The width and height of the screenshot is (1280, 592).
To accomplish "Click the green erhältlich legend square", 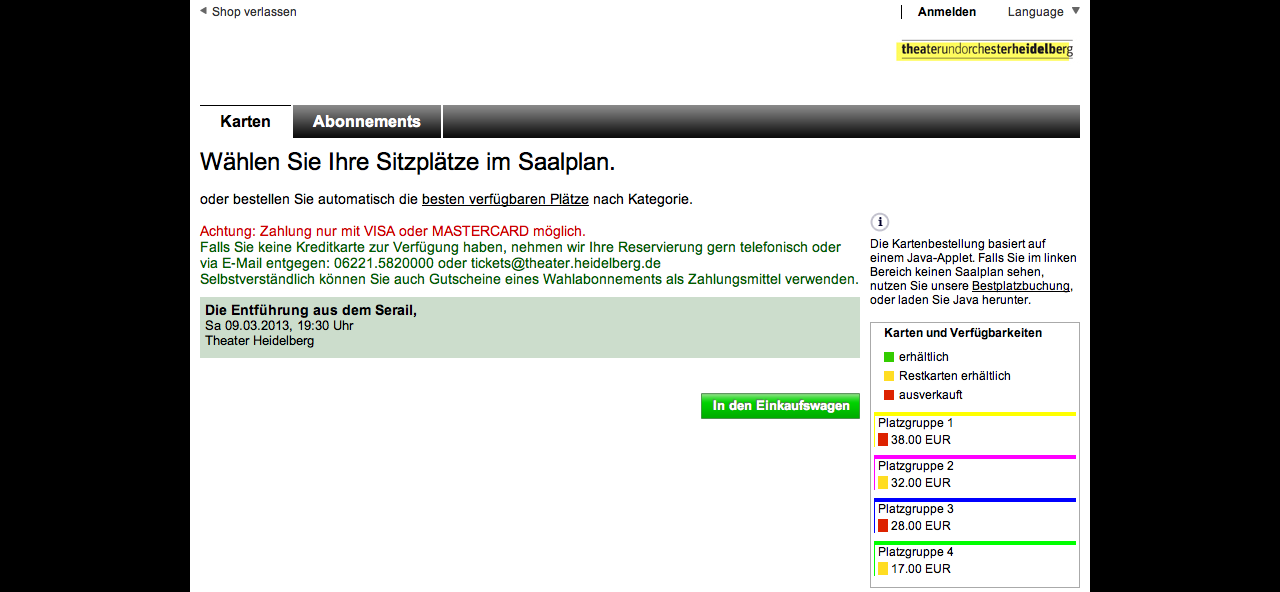I will click(x=889, y=357).
